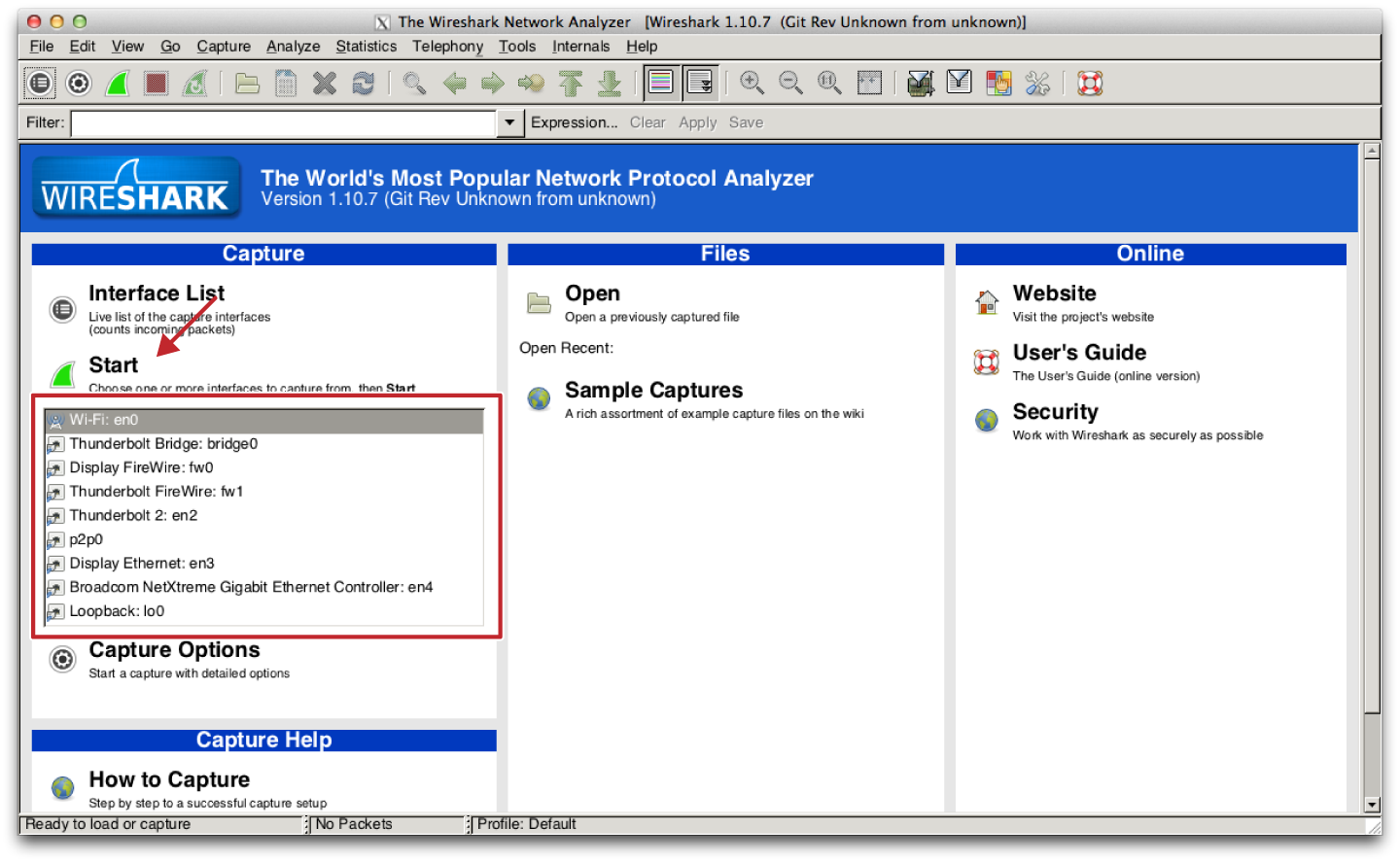The height and width of the screenshot is (862, 1400).
Task: Click the open capture file folder icon
Action: click(x=247, y=84)
